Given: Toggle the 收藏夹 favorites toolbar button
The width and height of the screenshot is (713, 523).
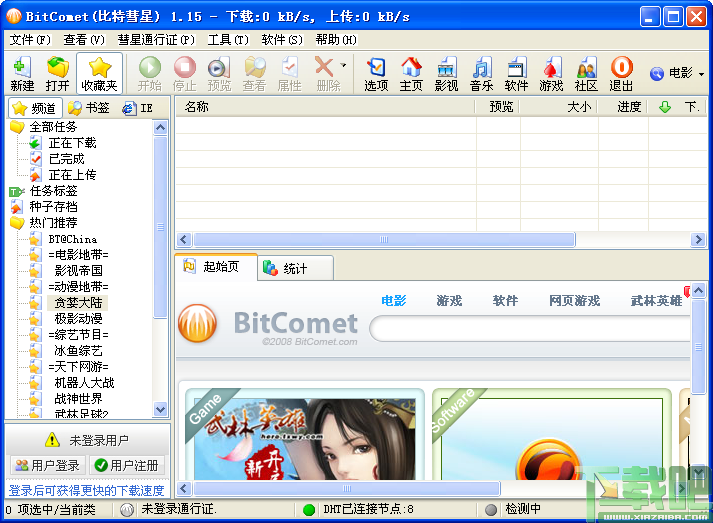Looking at the screenshot, I should pos(99,73).
